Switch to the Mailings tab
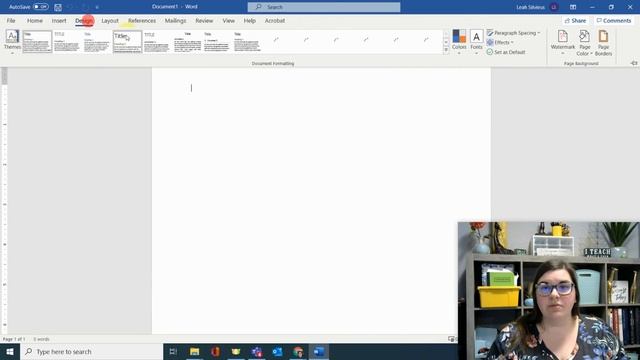Viewport: 640px width, 360px height. click(x=175, y=20)
